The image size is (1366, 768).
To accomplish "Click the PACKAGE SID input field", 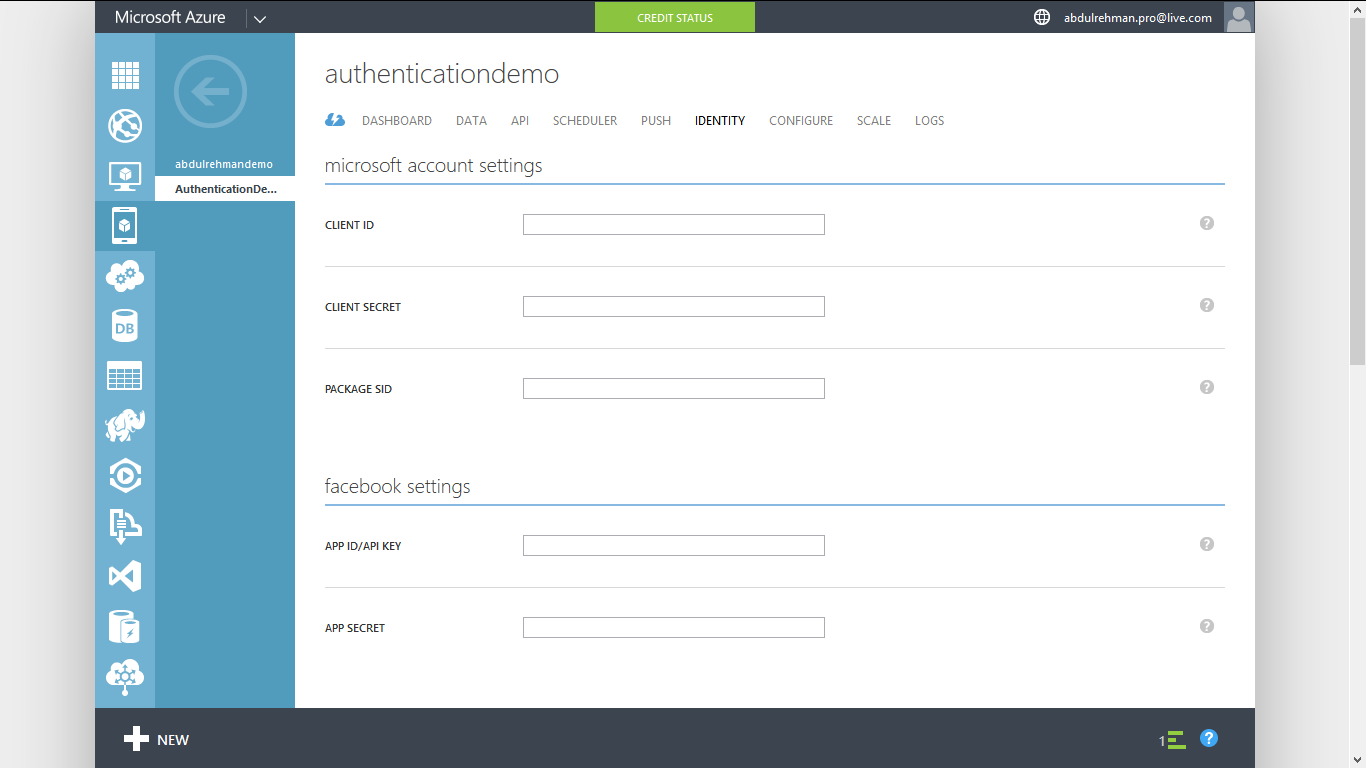I will pos(674,388).
